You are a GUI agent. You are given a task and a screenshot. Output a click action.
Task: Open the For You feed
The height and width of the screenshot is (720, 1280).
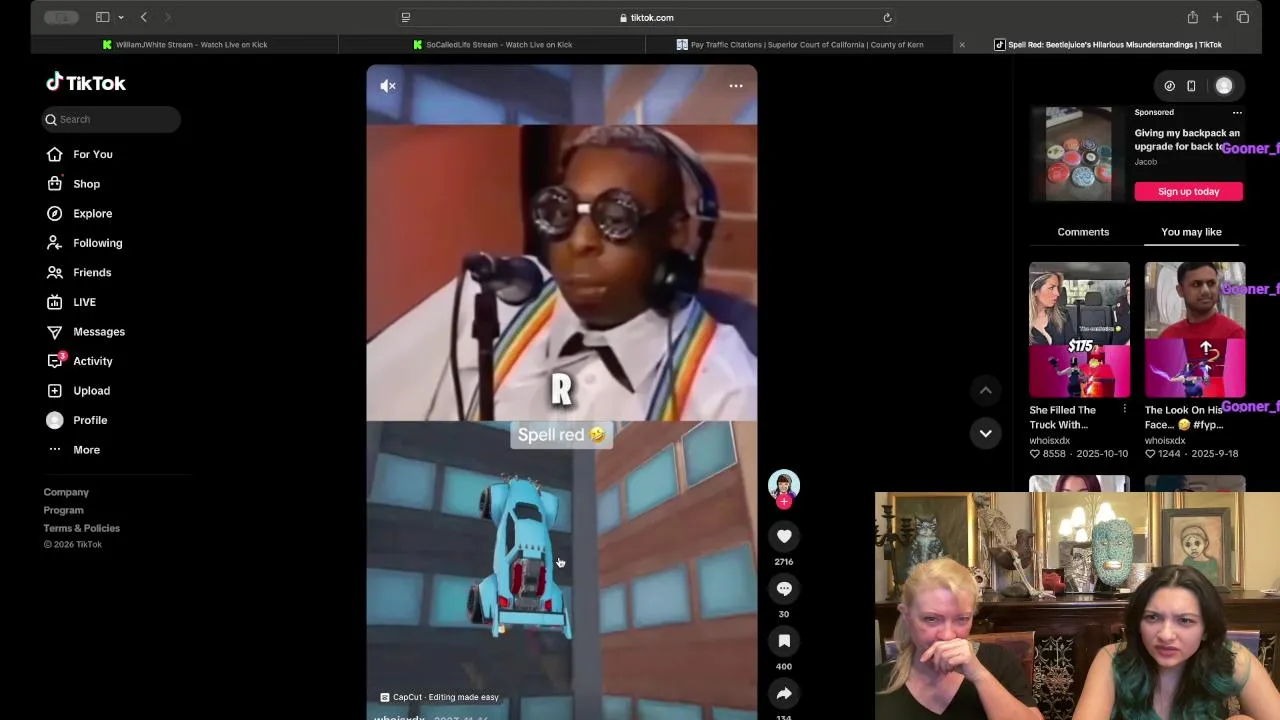(x=80, y=154)
